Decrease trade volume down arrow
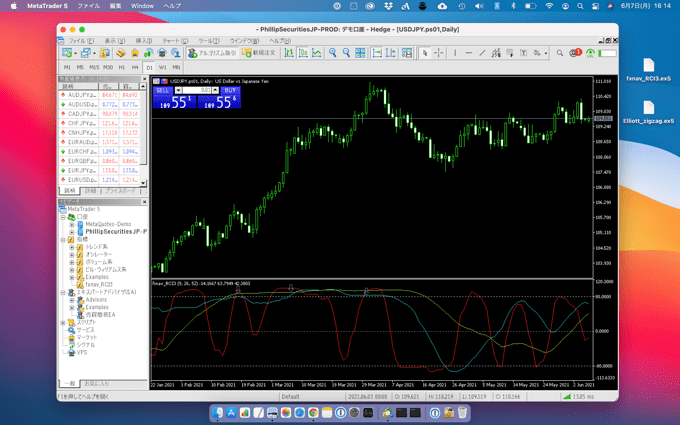Screen dimensions: 680x425 coord(178,90)
